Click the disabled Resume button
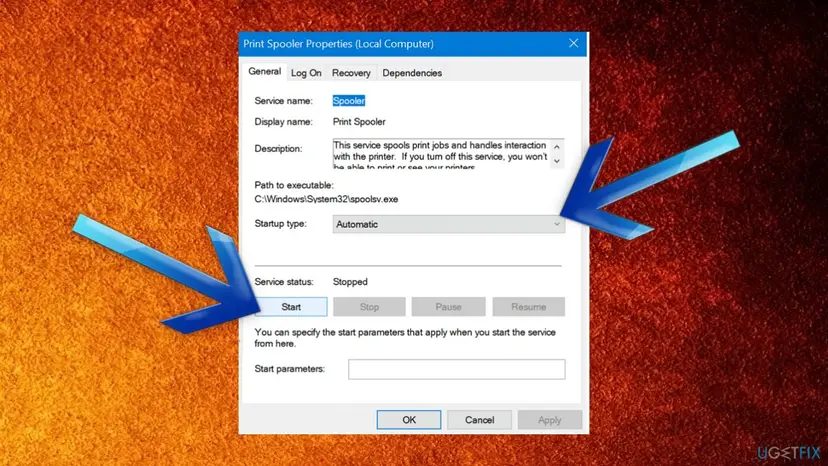The height and width of the screenshot is (466, 828). pyautogui.click(x=529, y=307)
